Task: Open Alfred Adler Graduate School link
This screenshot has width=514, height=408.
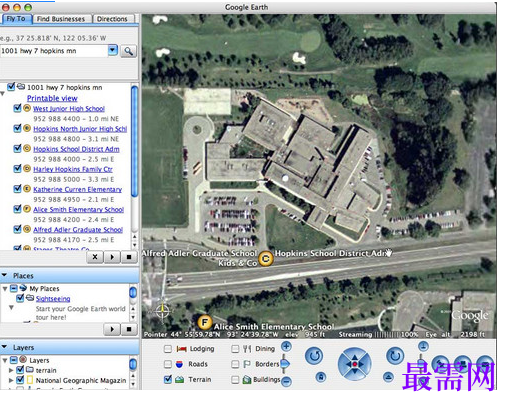Action: click(78, 230)
